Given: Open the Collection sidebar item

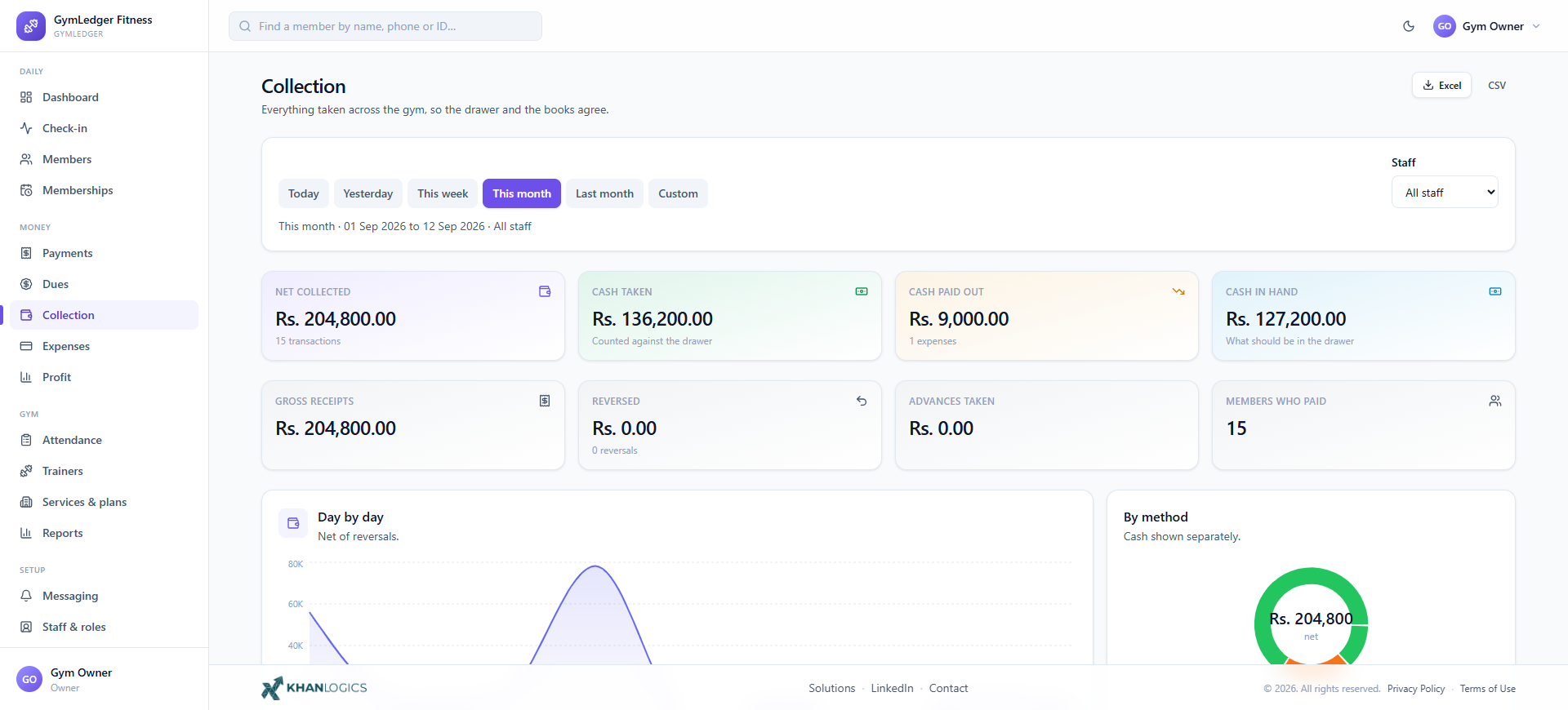Looking at the screenshot, I should tap(105, 315).
